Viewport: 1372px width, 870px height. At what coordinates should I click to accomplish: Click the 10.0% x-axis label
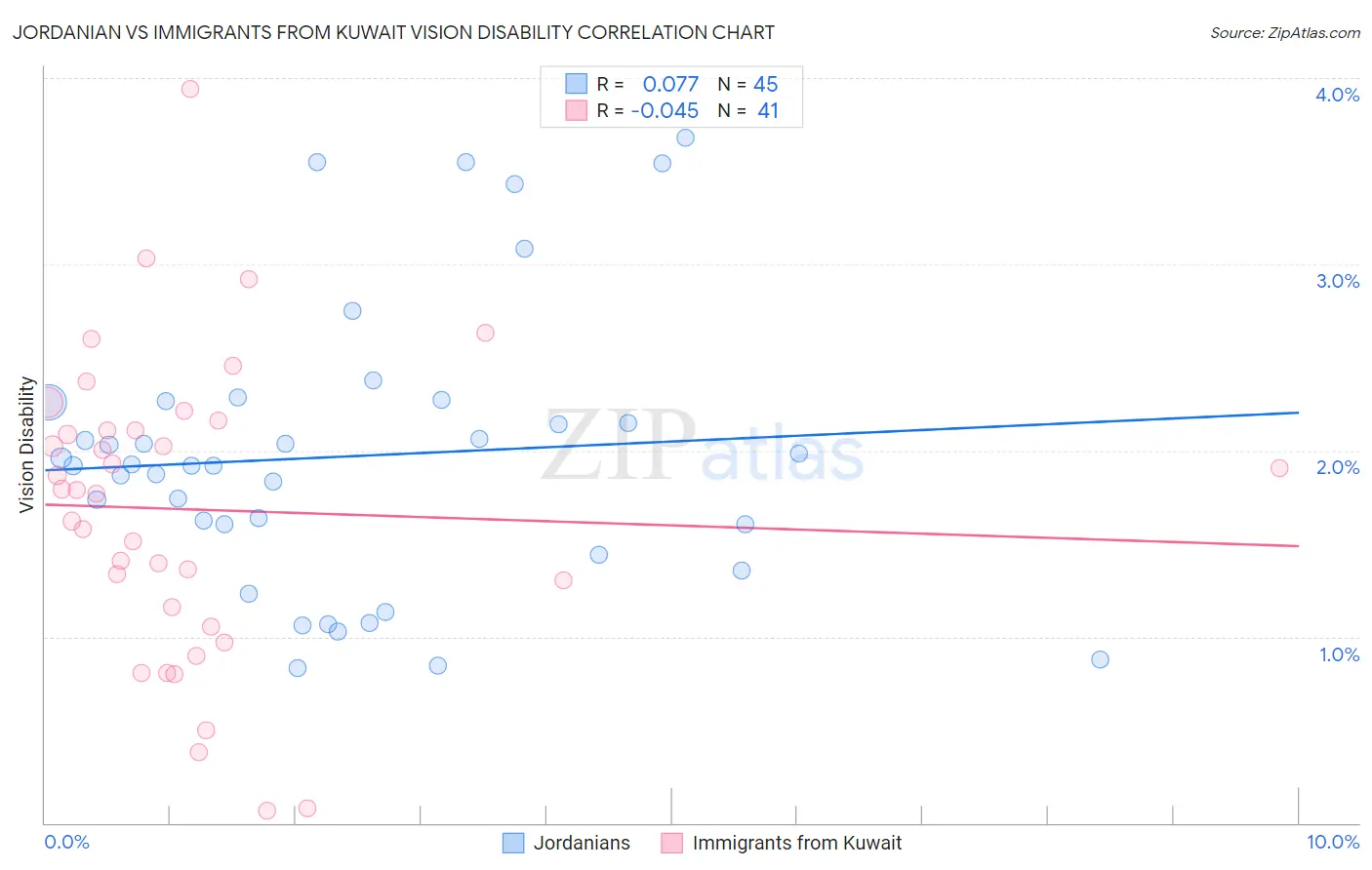(1333, 842)
